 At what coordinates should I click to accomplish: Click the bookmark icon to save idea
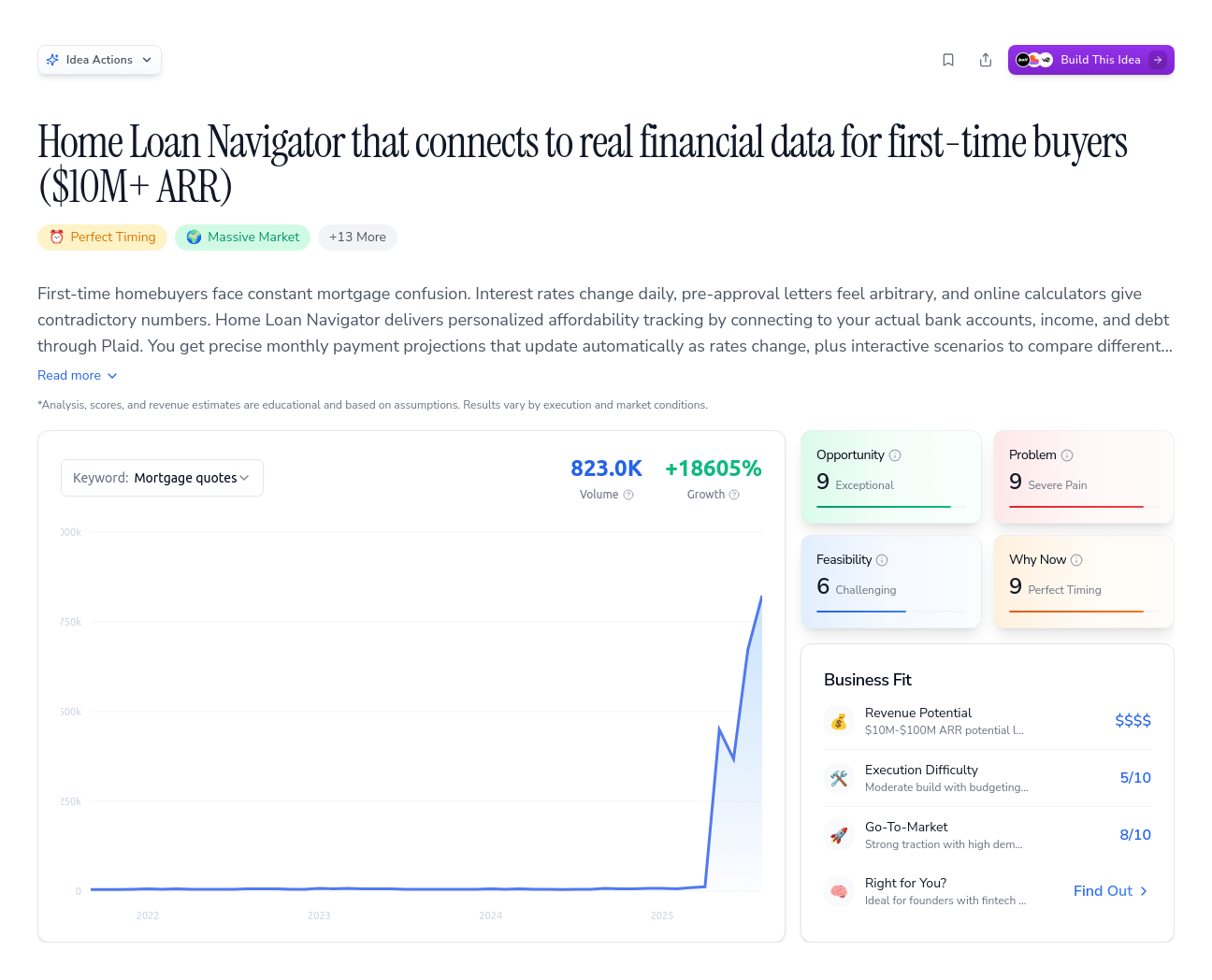pyautogui.click(x=948, y=60)
